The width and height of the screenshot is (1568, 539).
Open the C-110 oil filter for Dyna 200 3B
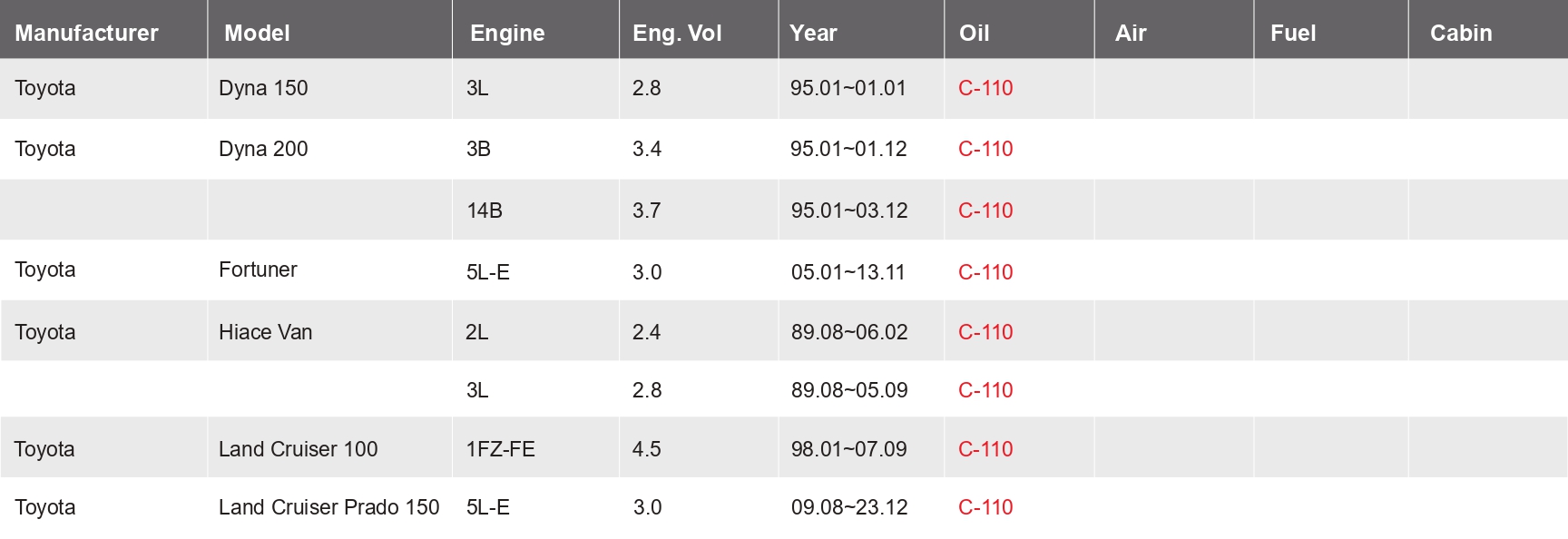985,149
